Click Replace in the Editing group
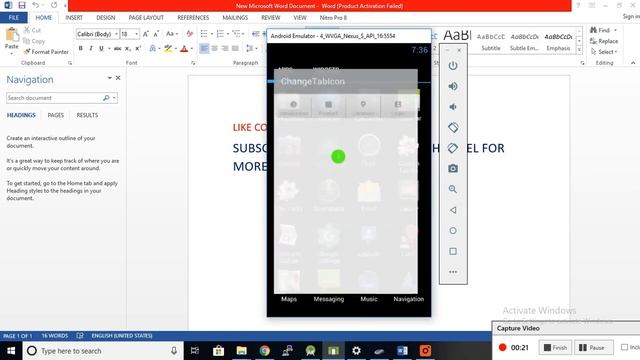The height and width of the screenshot is (360, 640). tap(604, 41)
